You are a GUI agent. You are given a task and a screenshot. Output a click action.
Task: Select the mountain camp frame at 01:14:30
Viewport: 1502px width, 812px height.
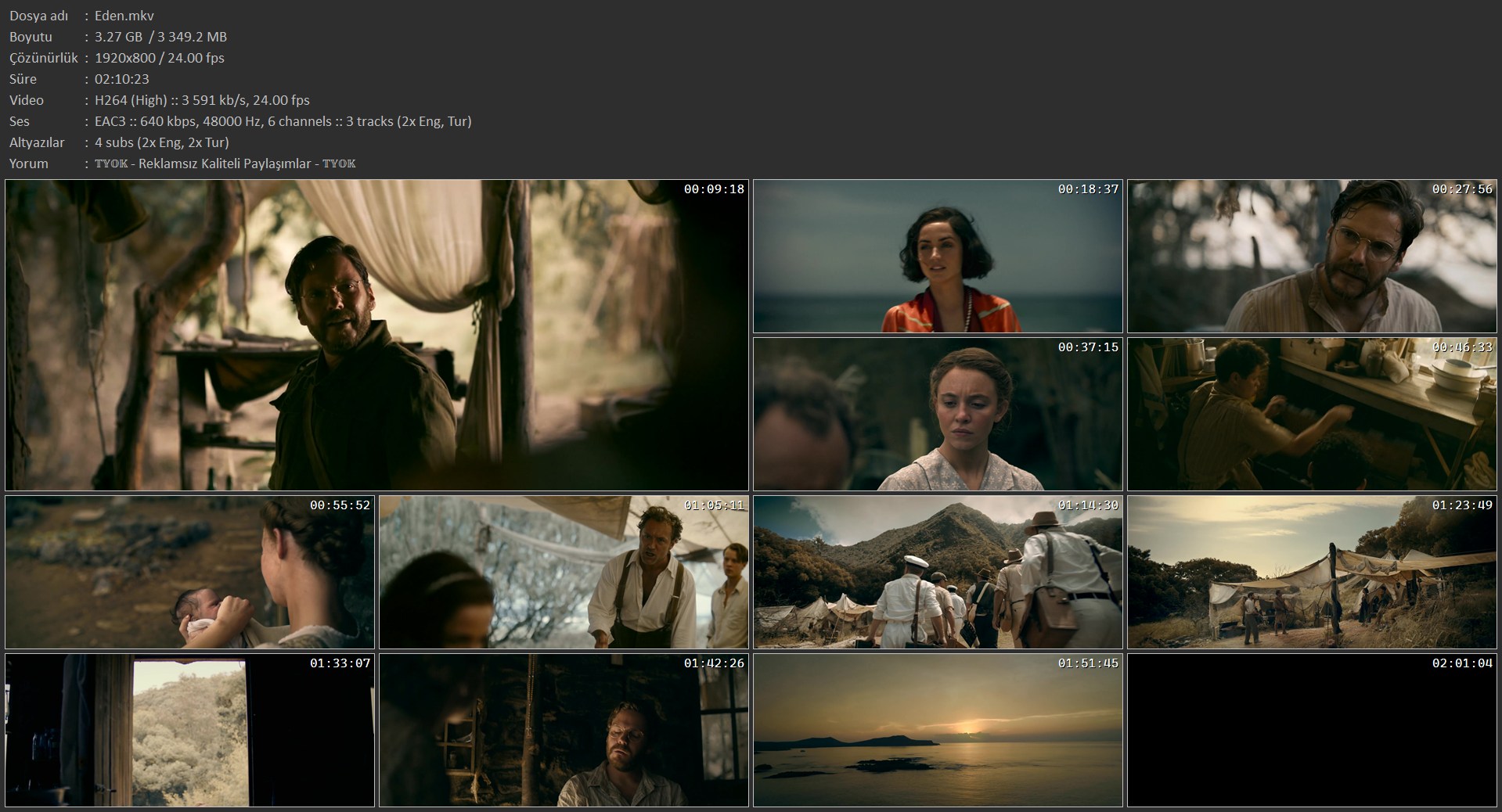[x=938, y=572]
